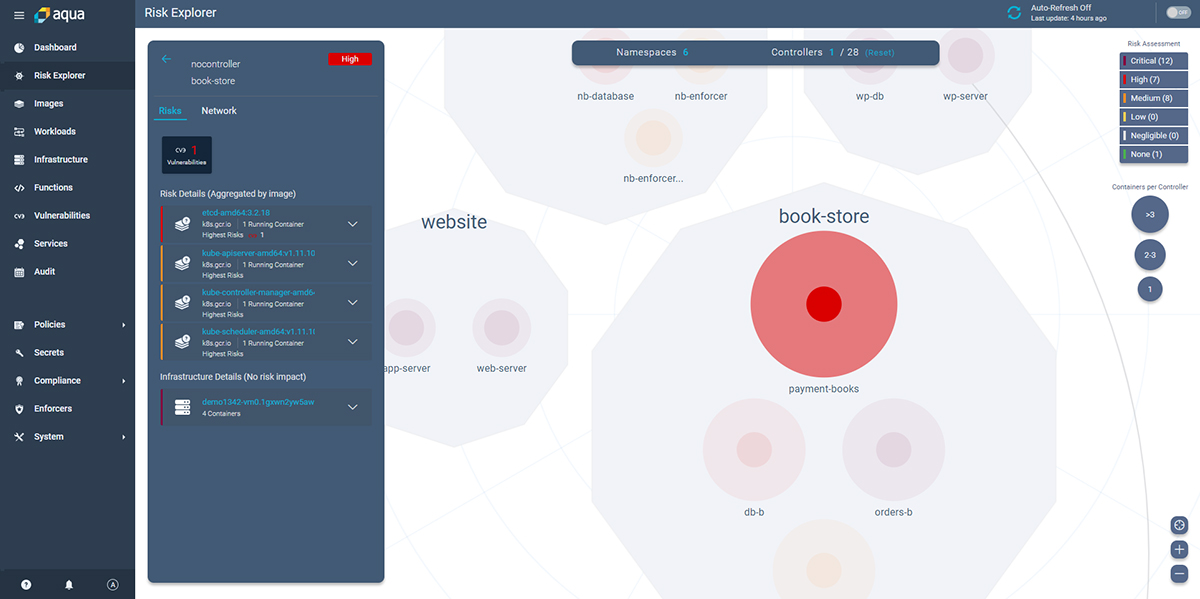The height and width of the screenshot is (599, 1200).
Task: Click the "Controllers 1 / 28" counter
Action: 815,52
